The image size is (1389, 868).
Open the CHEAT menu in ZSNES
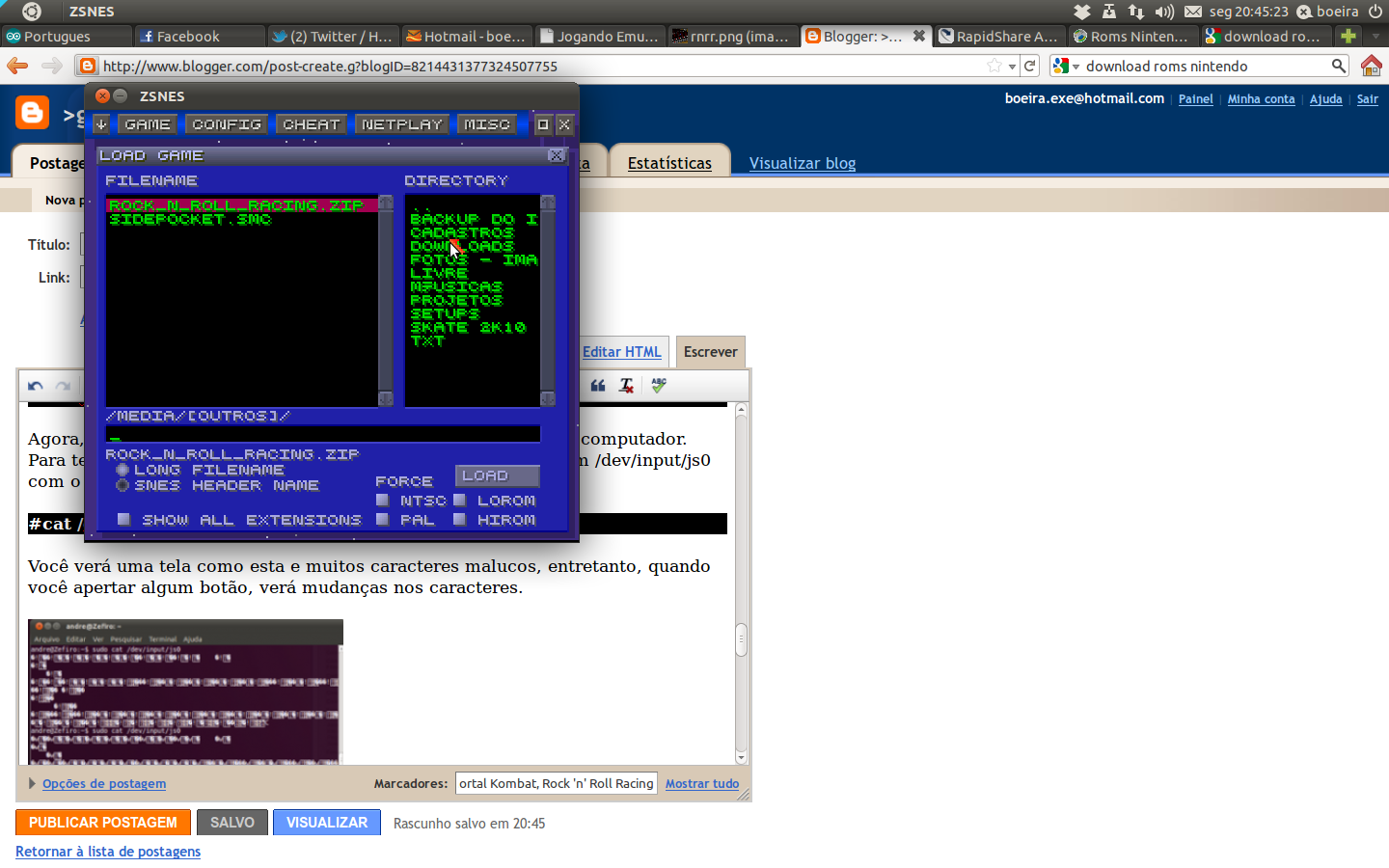coord(312,124)
